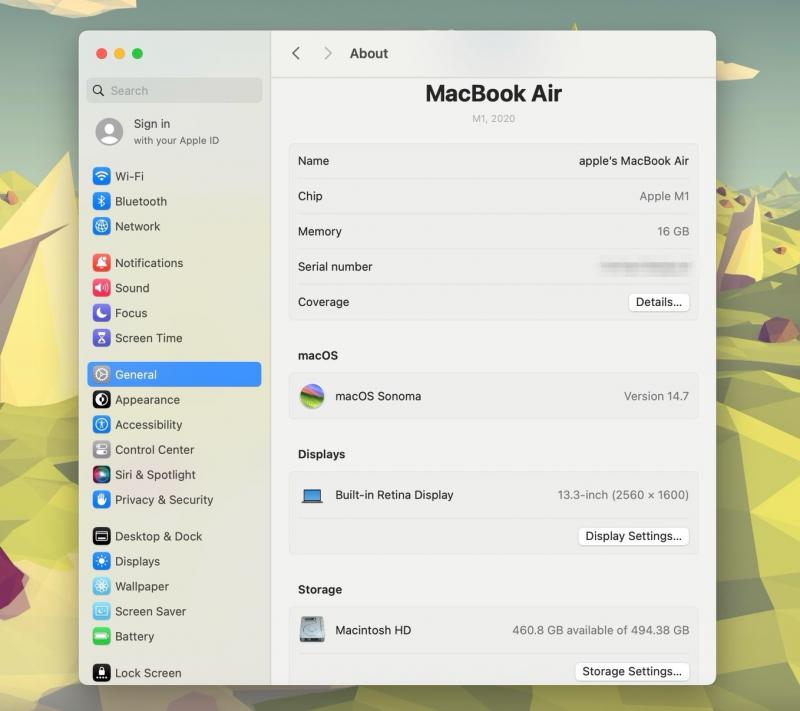The width and height of the screenshot is (800, 711).
Task: Open Display Settings button
Action: coord(633,536)
